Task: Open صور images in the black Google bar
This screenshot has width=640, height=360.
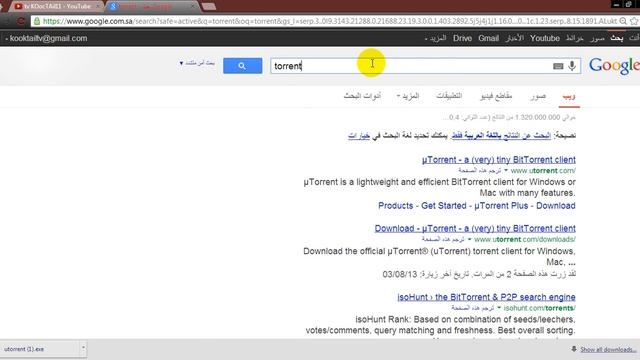Action: (597, 38)
